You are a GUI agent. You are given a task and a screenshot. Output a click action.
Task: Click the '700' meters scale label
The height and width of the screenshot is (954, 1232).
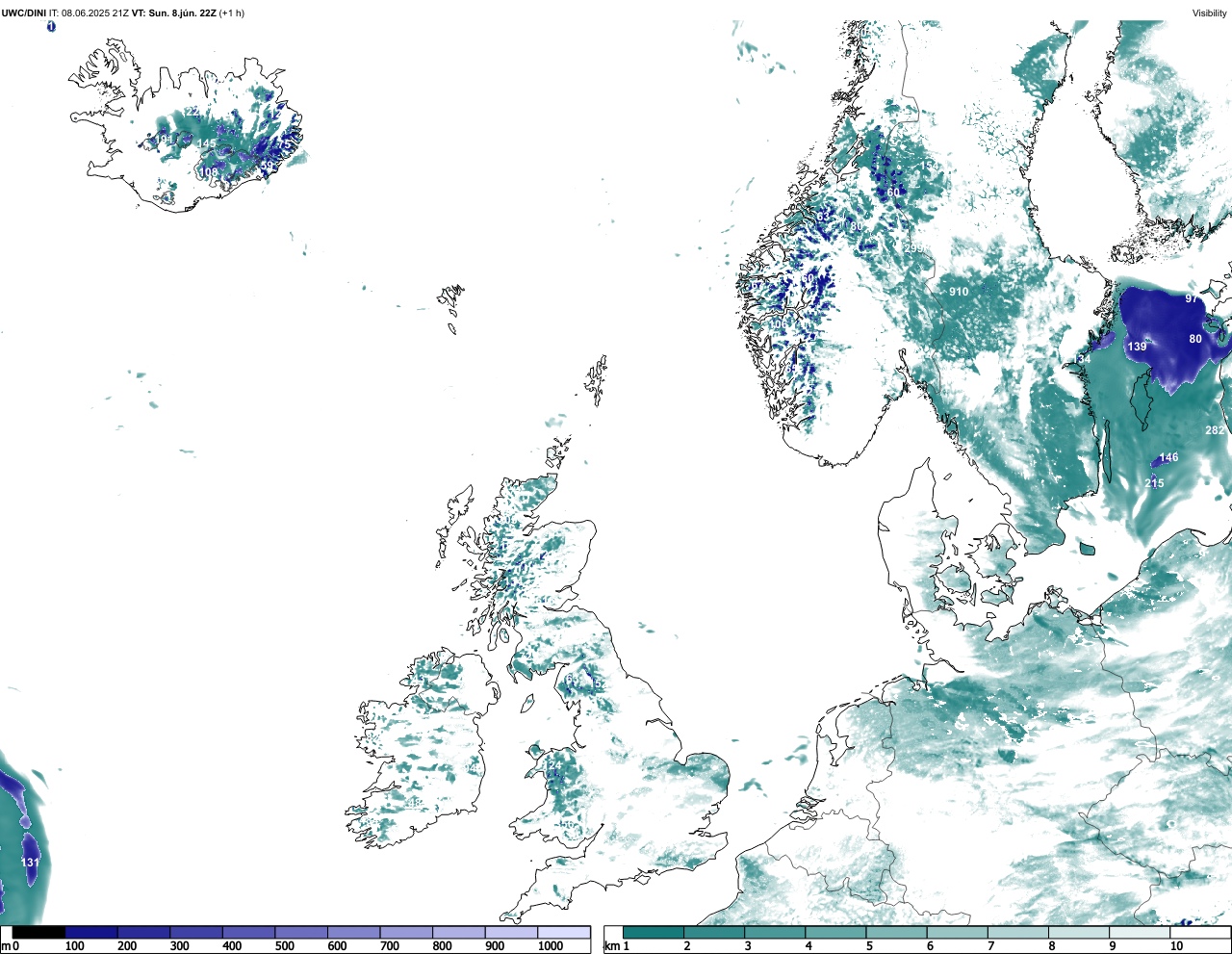[x=389, y=946]
